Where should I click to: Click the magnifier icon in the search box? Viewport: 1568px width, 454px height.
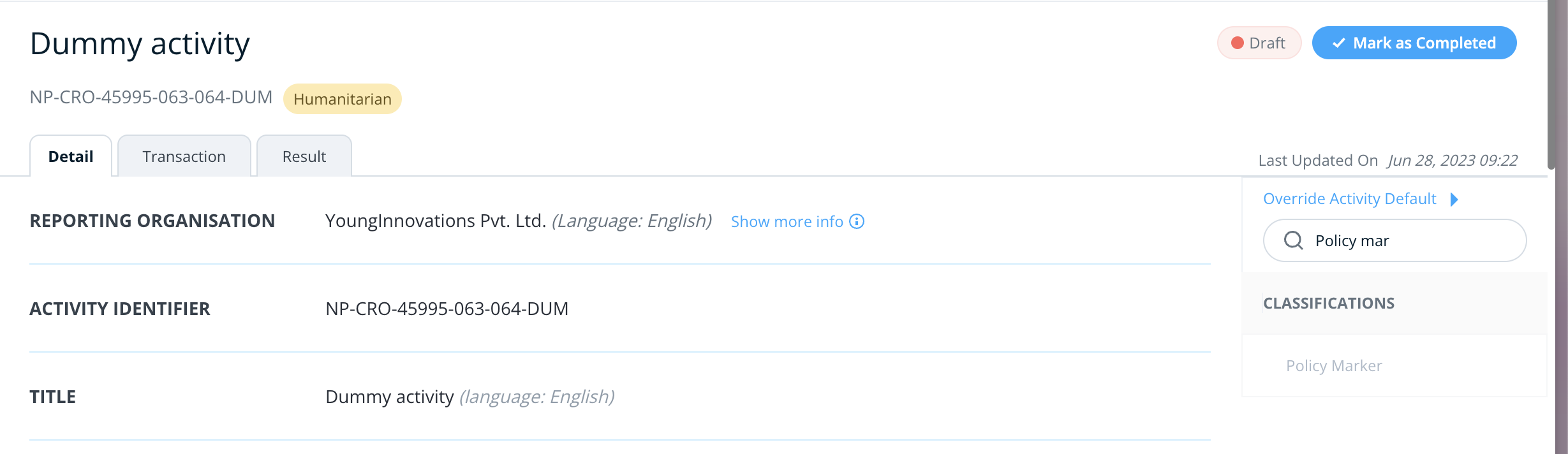[x=1293, y=240]
